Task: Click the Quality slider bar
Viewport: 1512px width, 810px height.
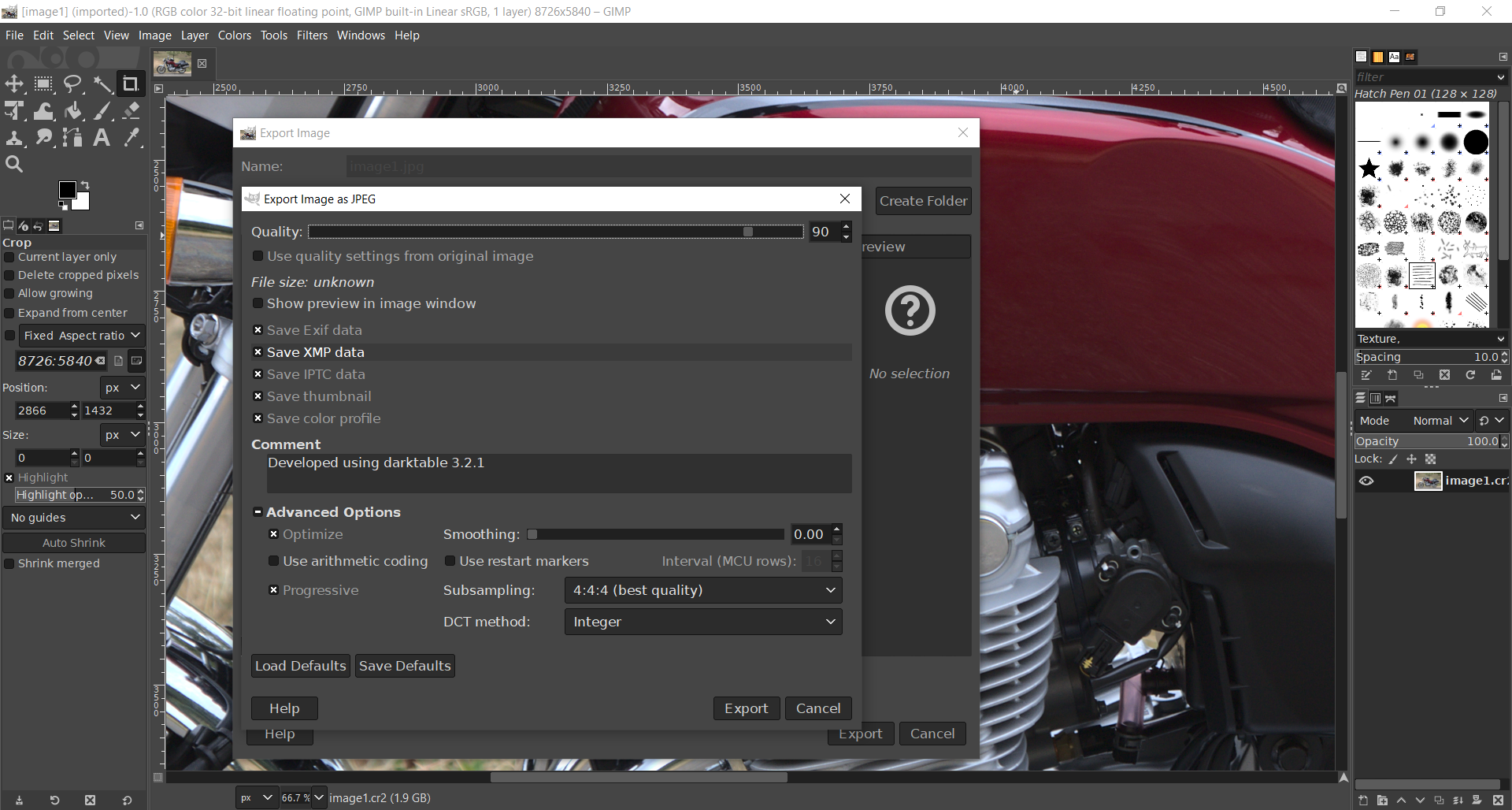Action: pyautogui.click(x=555, y=232)
